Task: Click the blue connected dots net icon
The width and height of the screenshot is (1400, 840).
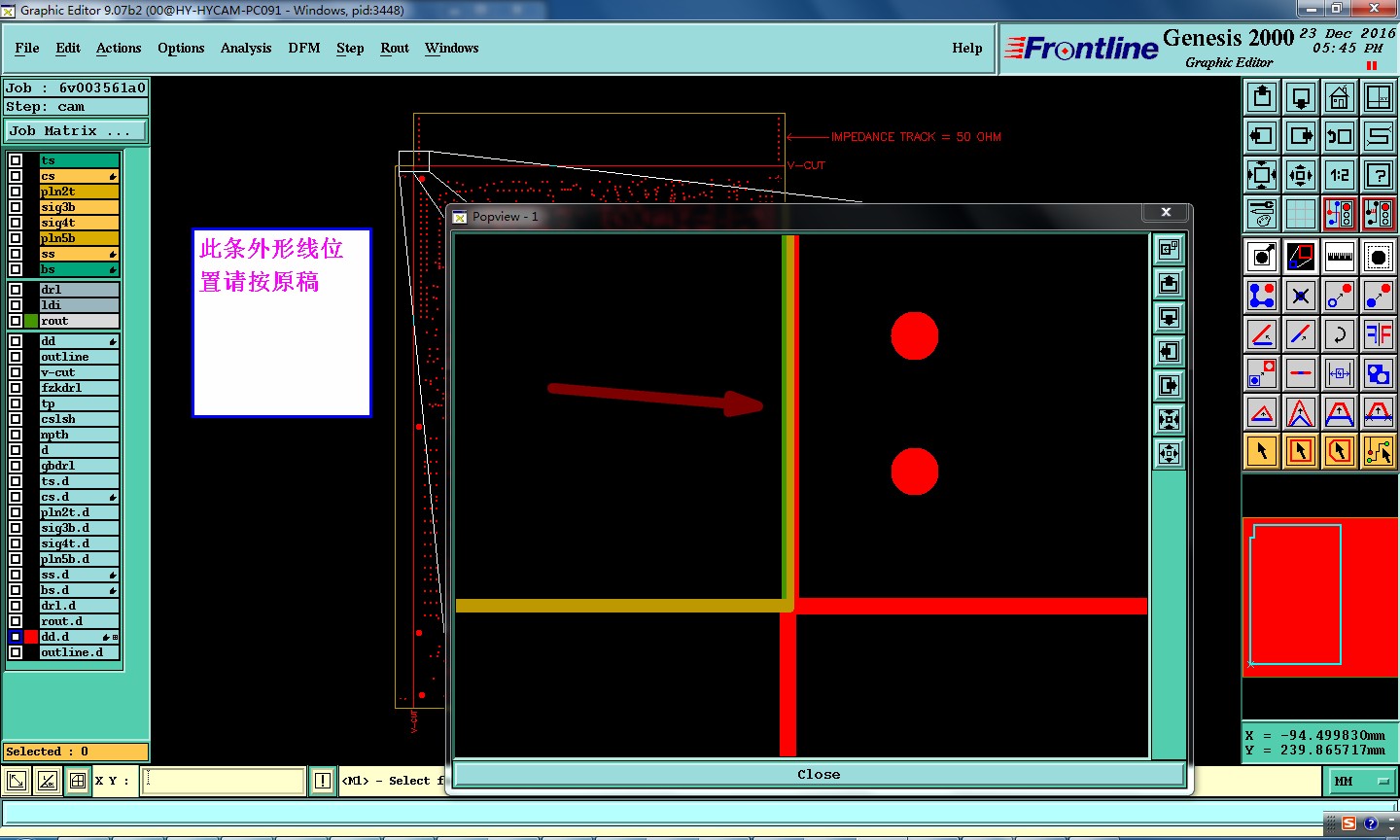Action: [x=1262, y=296]
